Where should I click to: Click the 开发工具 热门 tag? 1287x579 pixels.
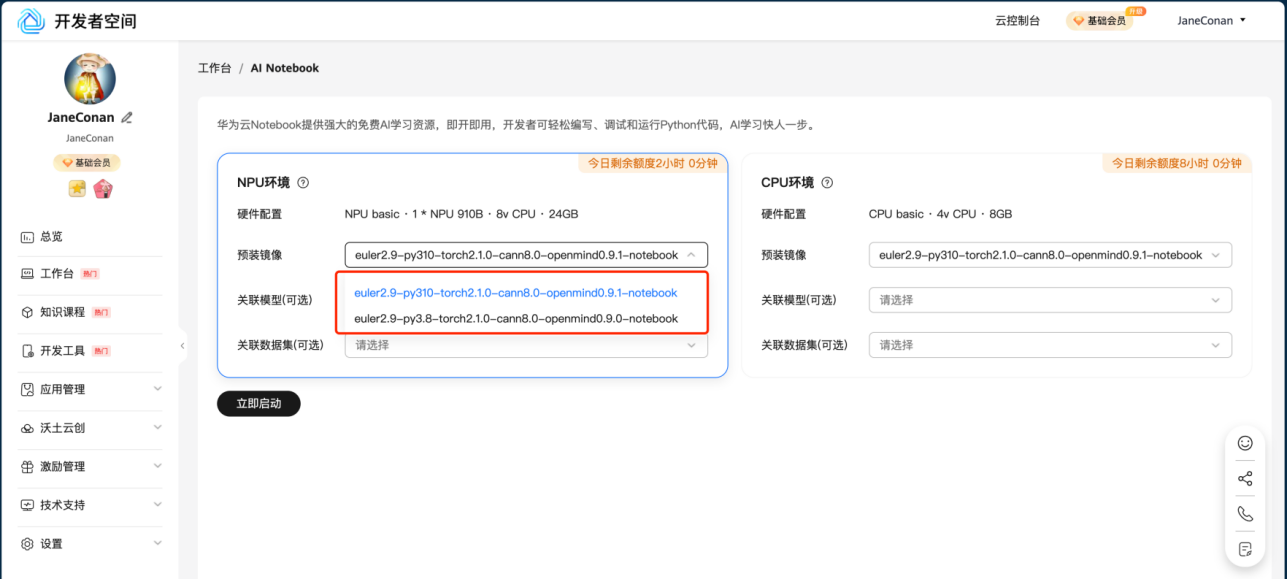tap(101, 351)
